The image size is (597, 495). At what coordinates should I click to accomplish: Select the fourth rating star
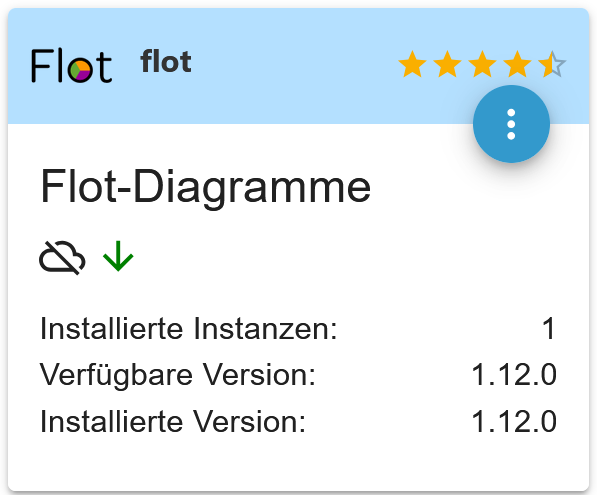517,64
